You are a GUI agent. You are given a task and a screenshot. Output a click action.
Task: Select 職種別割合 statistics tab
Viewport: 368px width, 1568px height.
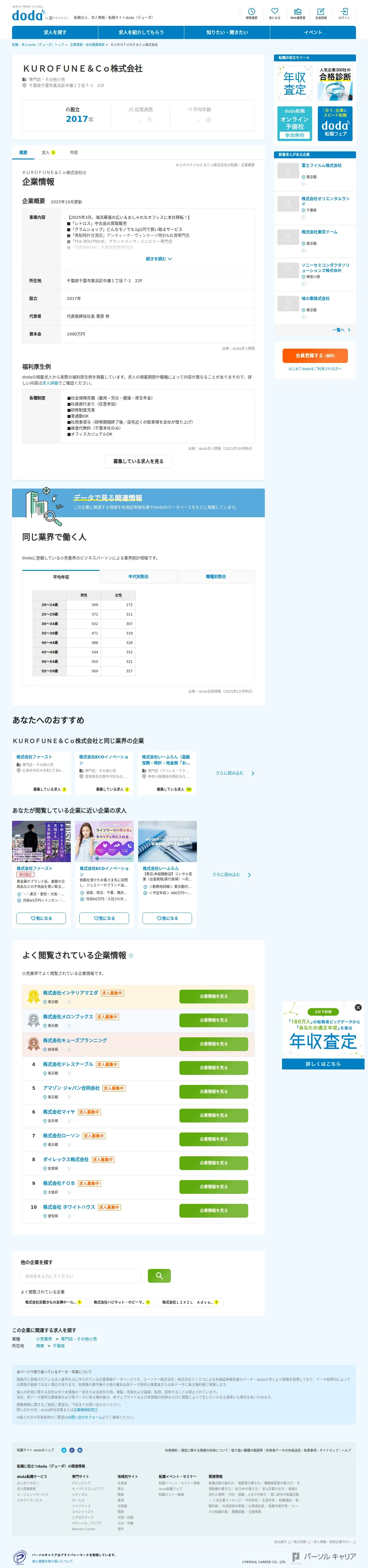(216, 577)
